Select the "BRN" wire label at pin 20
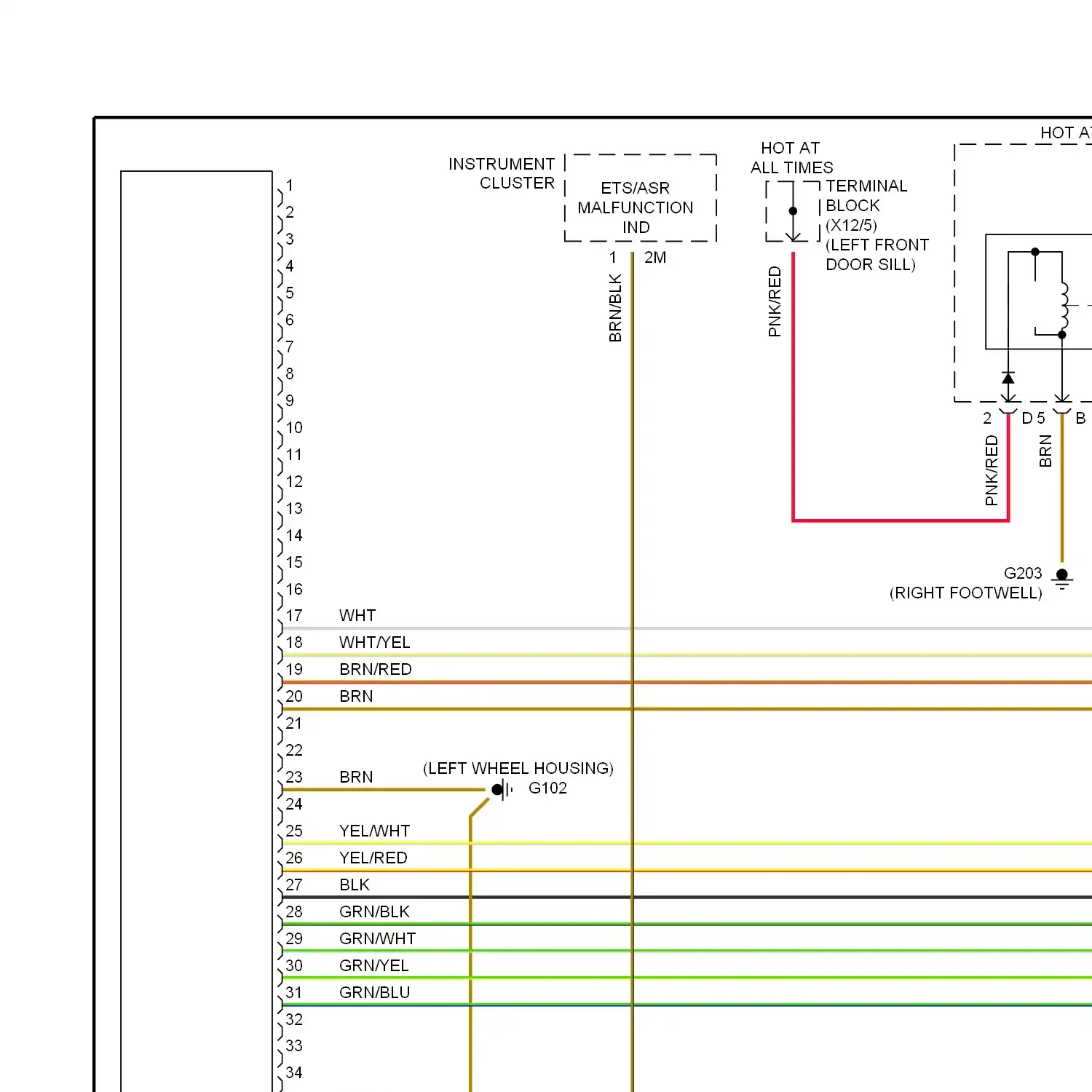The width and height of the screenshot is (1092, 1092). click(x=356, y=696)
